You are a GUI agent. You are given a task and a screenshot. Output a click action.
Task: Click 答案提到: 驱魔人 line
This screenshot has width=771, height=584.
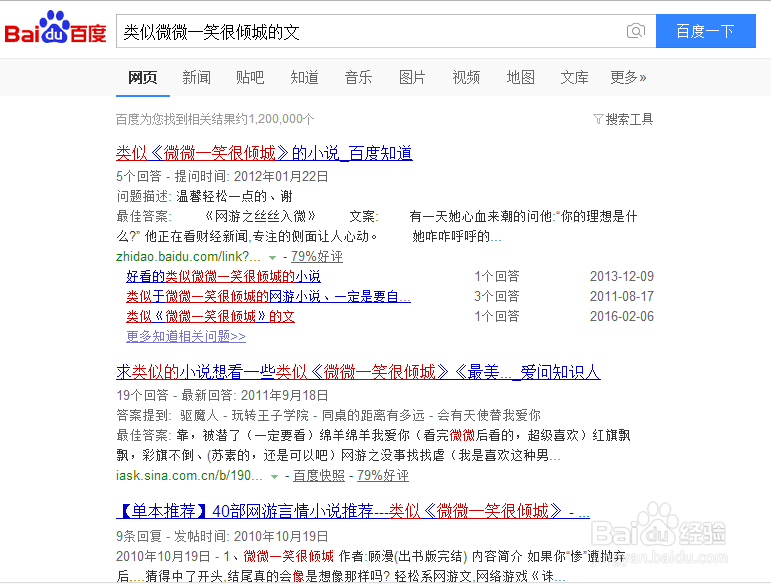click(x=328, y=415)
